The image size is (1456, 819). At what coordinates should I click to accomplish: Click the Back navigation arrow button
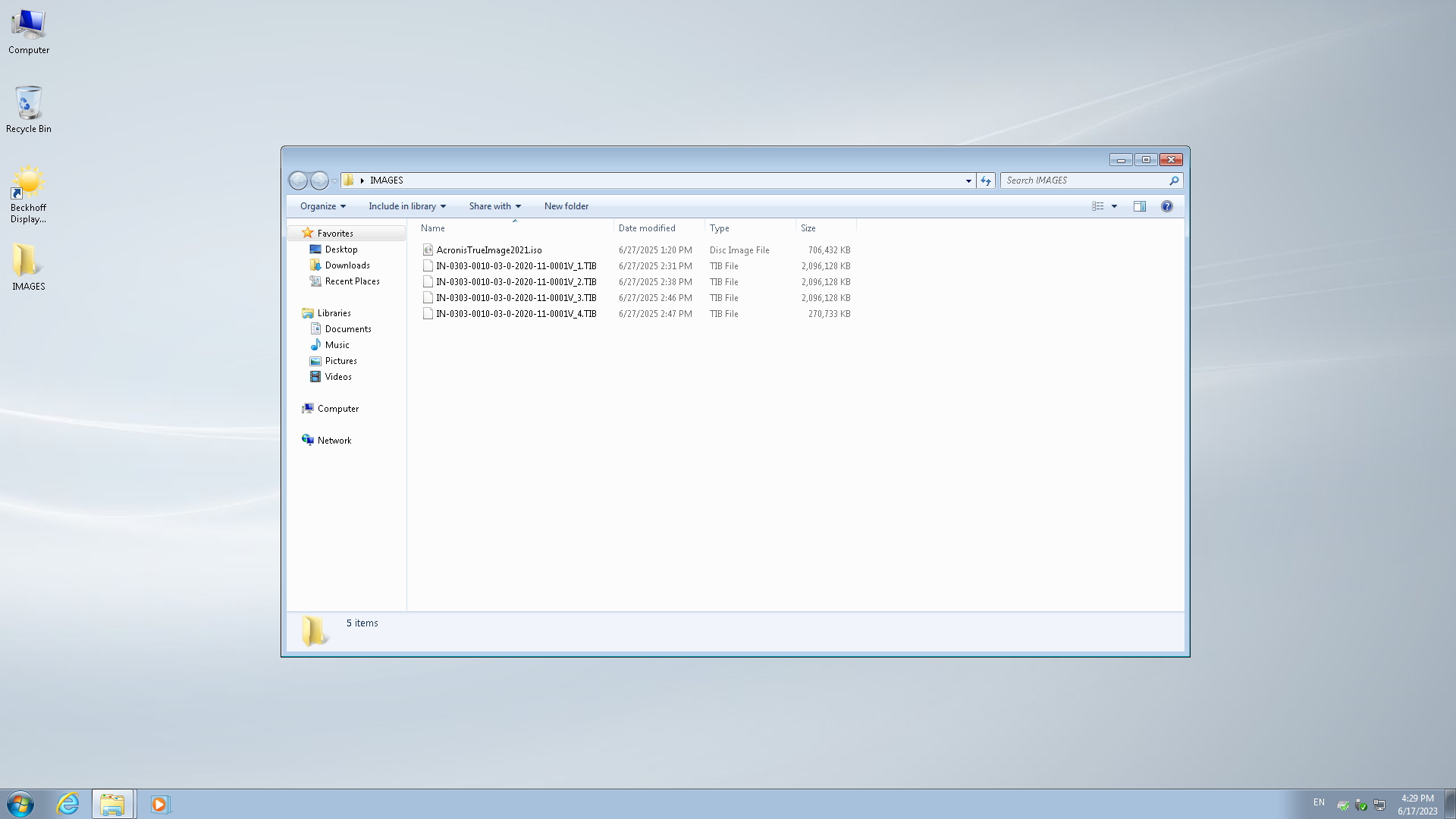click(x=298, y=180)
